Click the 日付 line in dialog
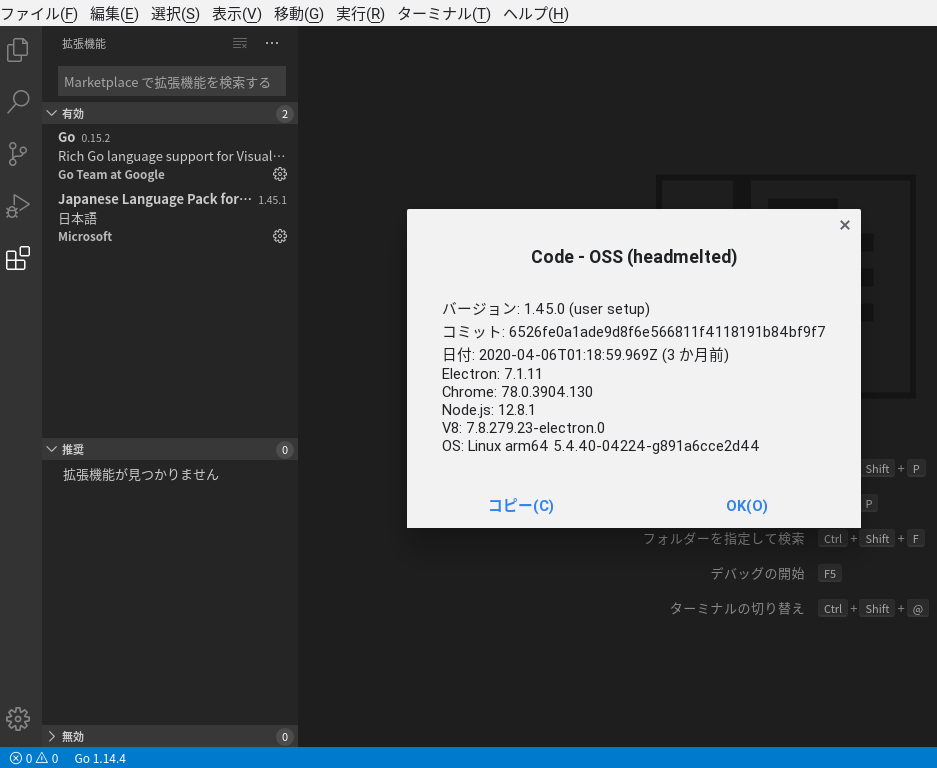Screen dimensions: 937x768 (x=585, y=355)
